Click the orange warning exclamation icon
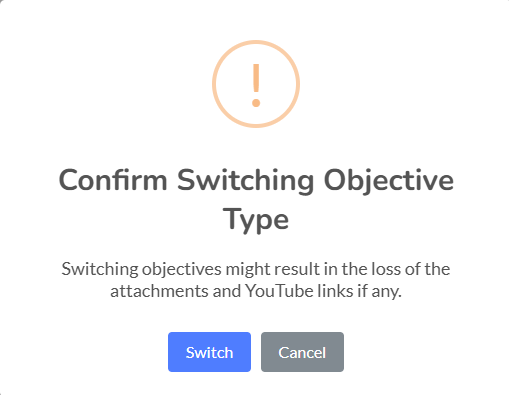Viewport: 509px width, 395px height. click(x=256, y=84)
